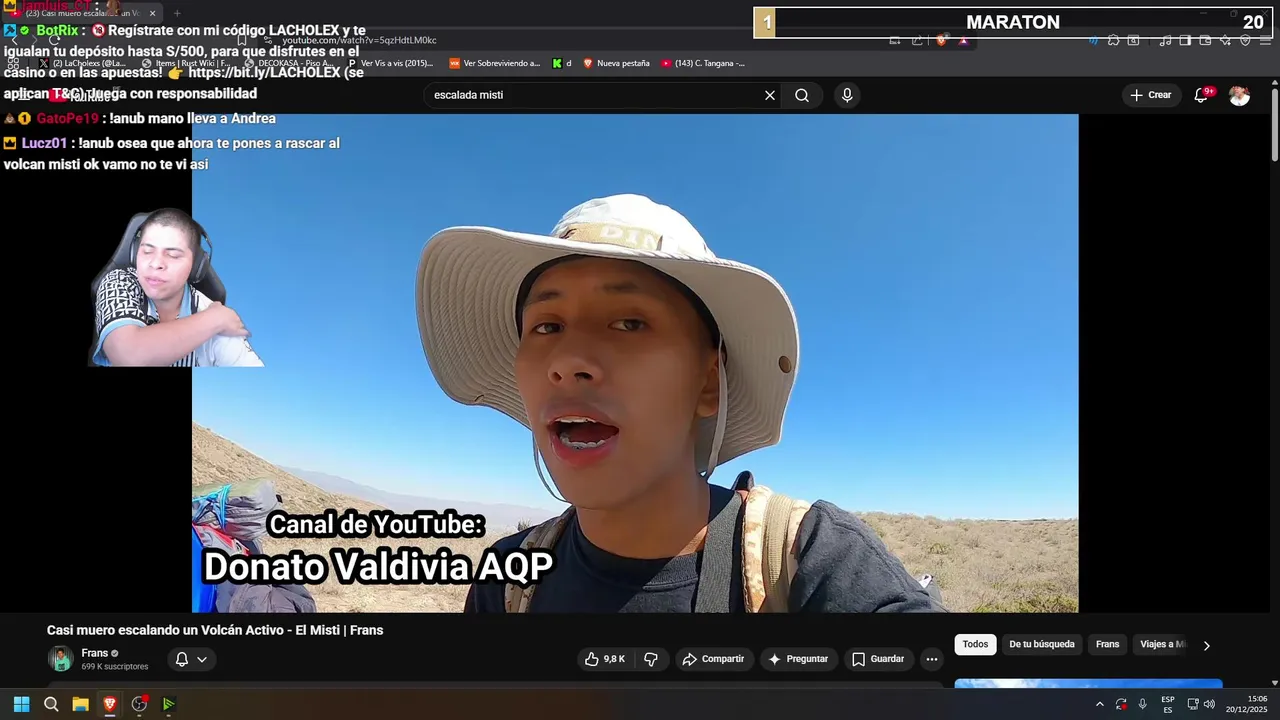Clear the 'escalada misti' search text

point(770,95)
